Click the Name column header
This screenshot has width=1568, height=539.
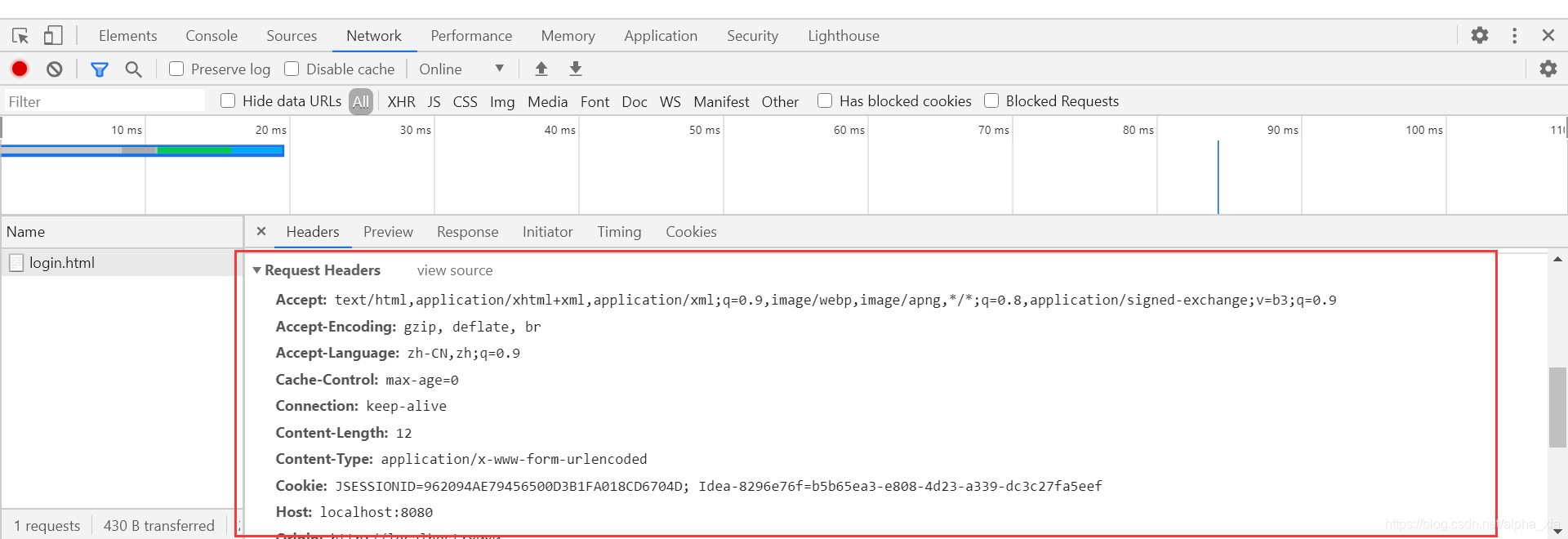point(122,232)
